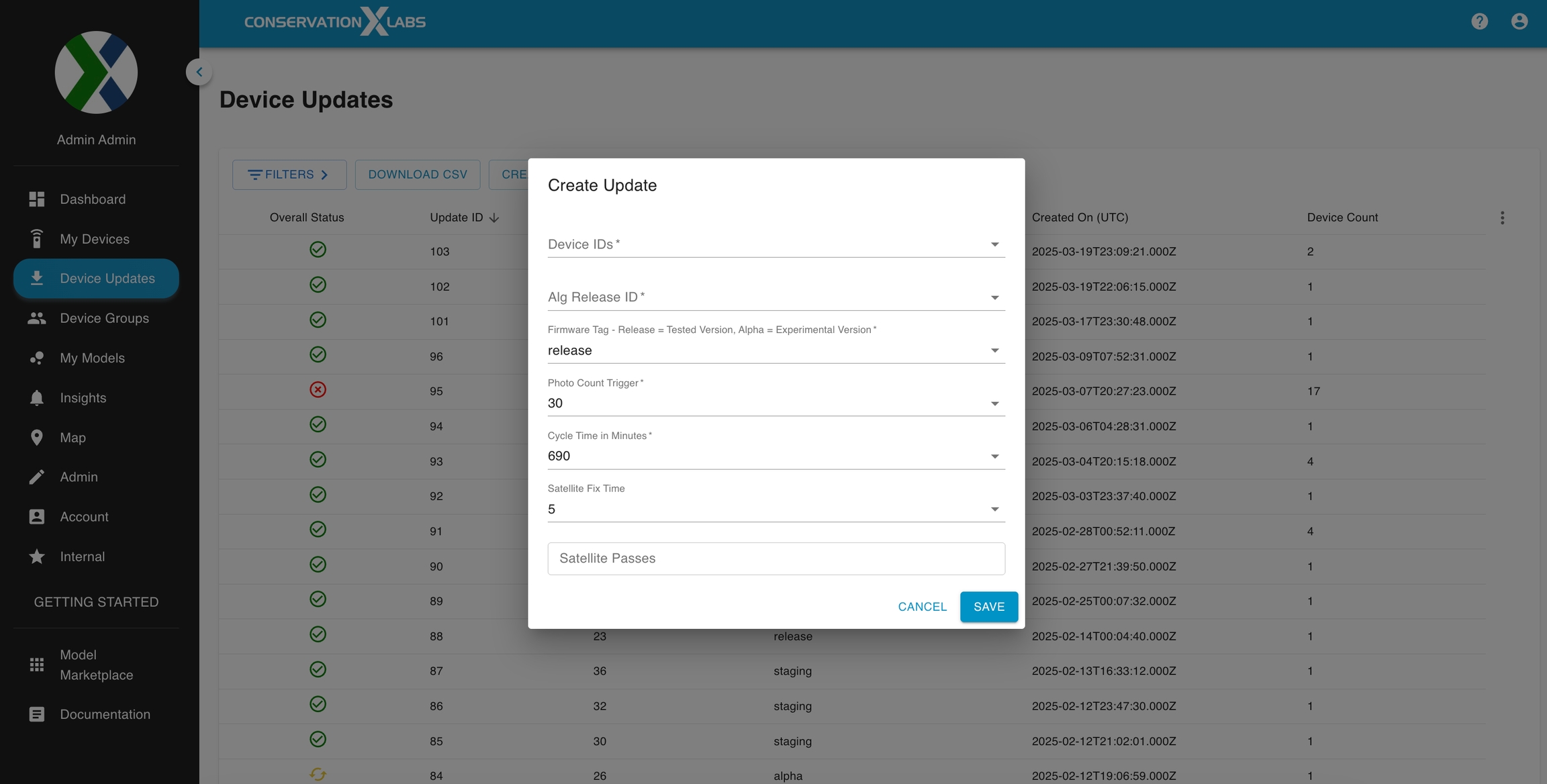Image resolution: width=1547 pixels, height=784 pixels.
Task: Change the Firmware Tag release selection
Action: click(776, 350)
